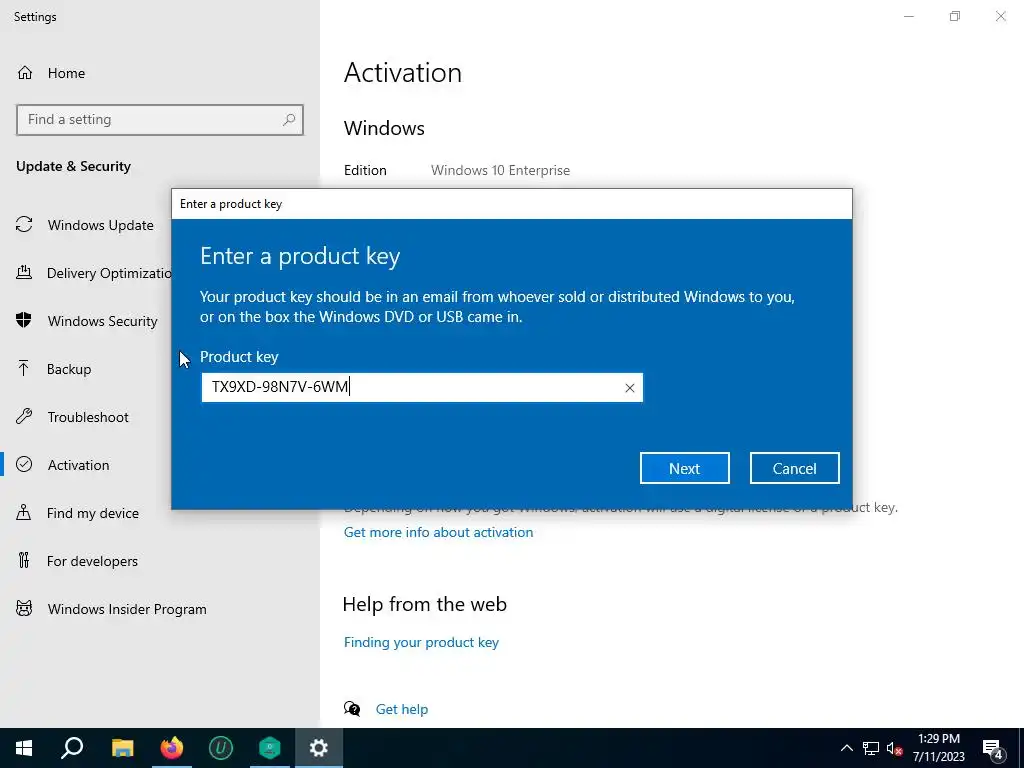Viewport: 1024px width, 768px height.
Task: Click the Update & Security heading
Action: [73, 166]
